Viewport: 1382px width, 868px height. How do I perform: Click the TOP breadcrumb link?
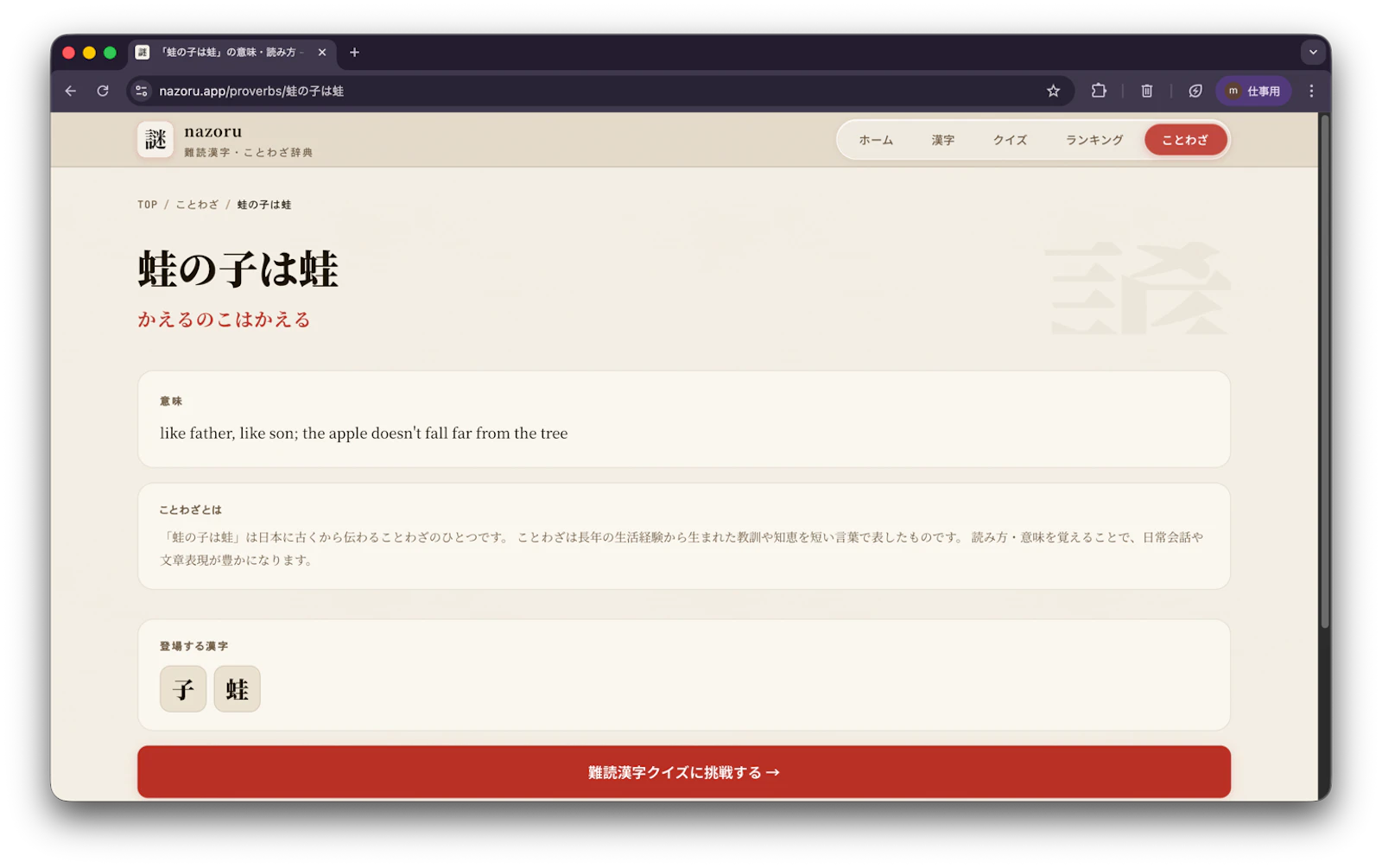click(148, 205)
